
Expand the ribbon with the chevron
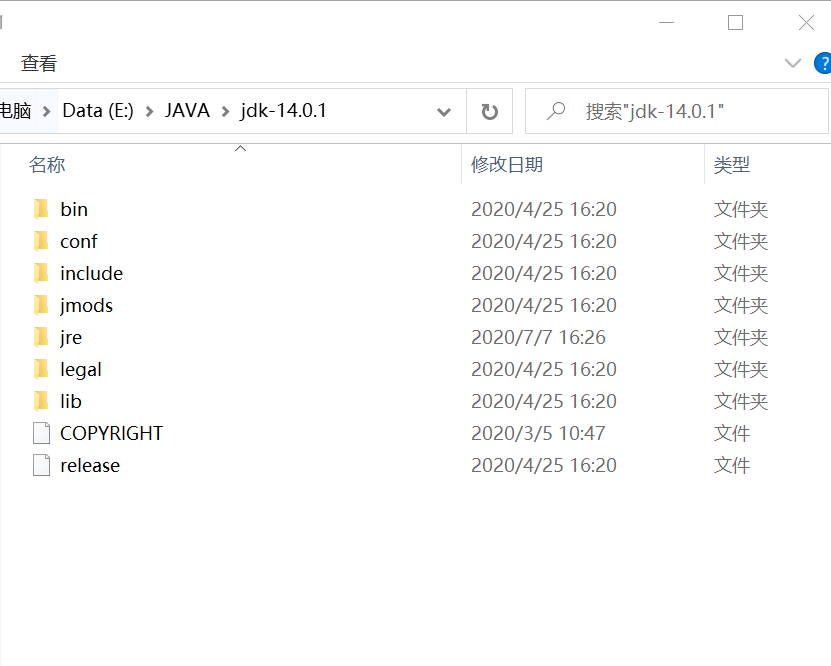tap(793, 63)
